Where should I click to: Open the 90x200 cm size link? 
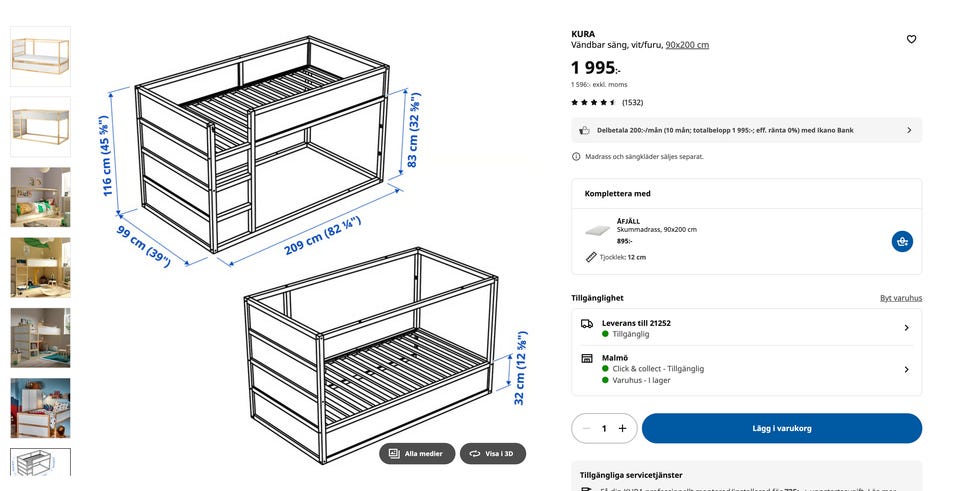coord(687,45)
